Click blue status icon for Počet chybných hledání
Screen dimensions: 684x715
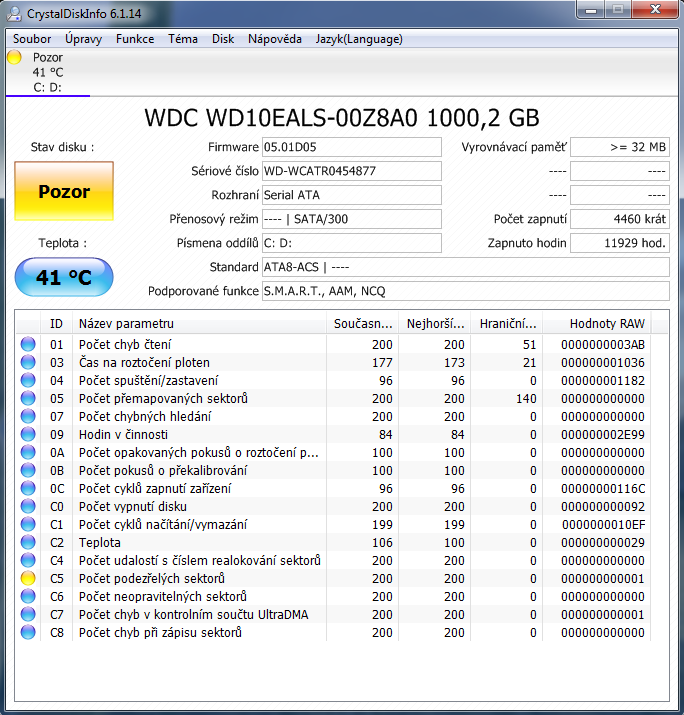(x=28, y=416)
